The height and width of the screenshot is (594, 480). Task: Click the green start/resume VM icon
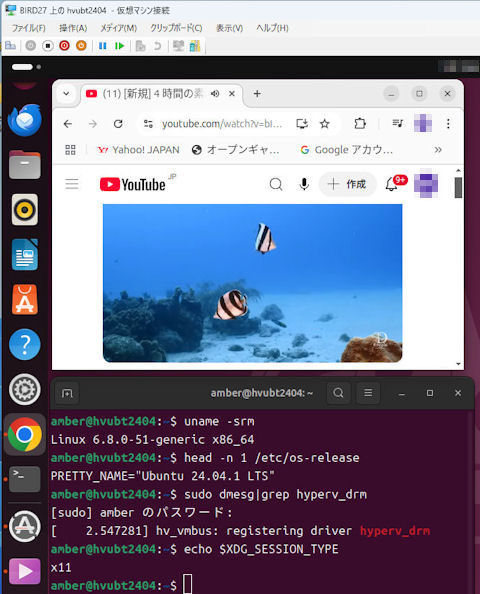[x=120, y=46]
